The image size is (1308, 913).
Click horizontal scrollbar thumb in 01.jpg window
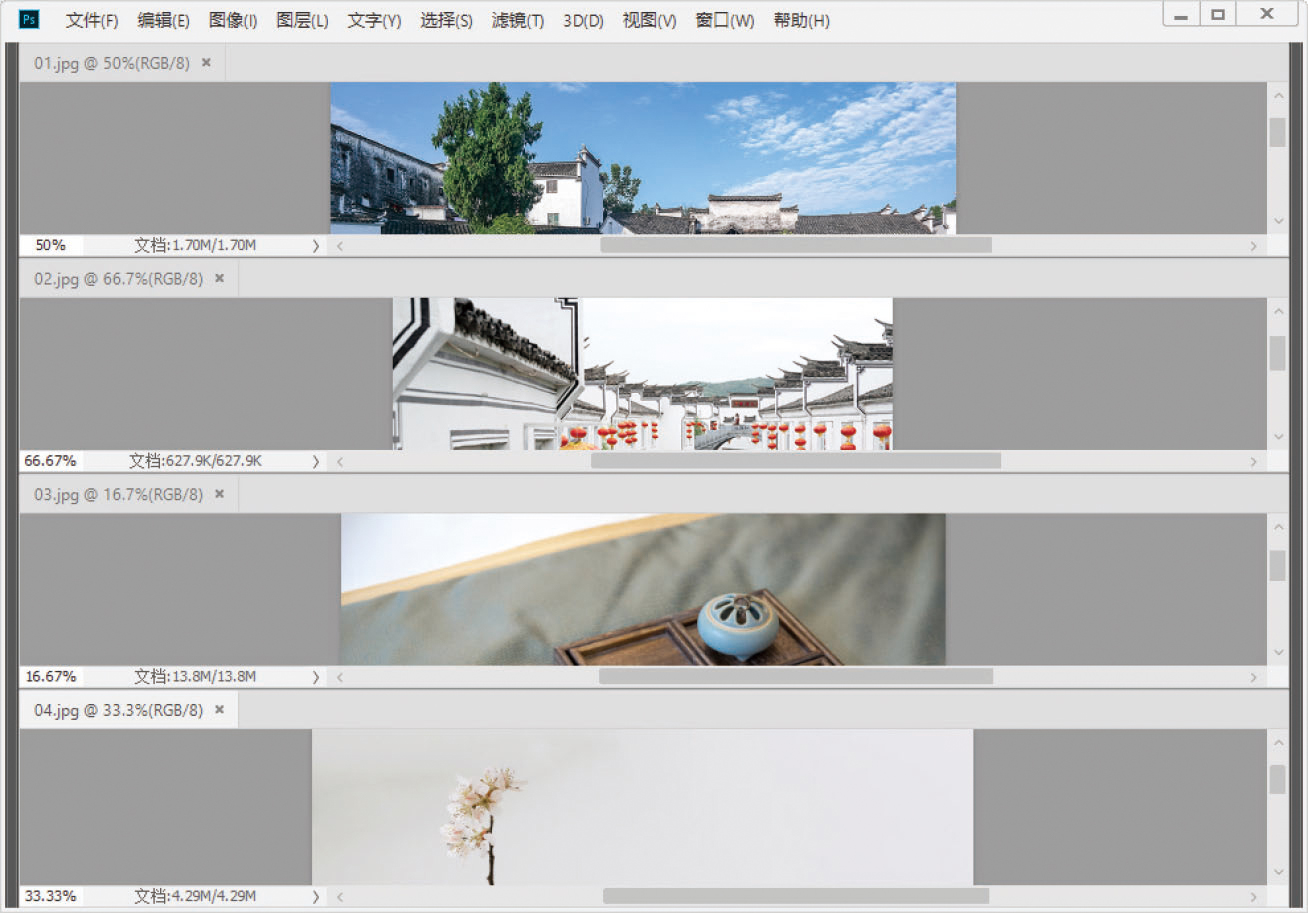point(796,245)
